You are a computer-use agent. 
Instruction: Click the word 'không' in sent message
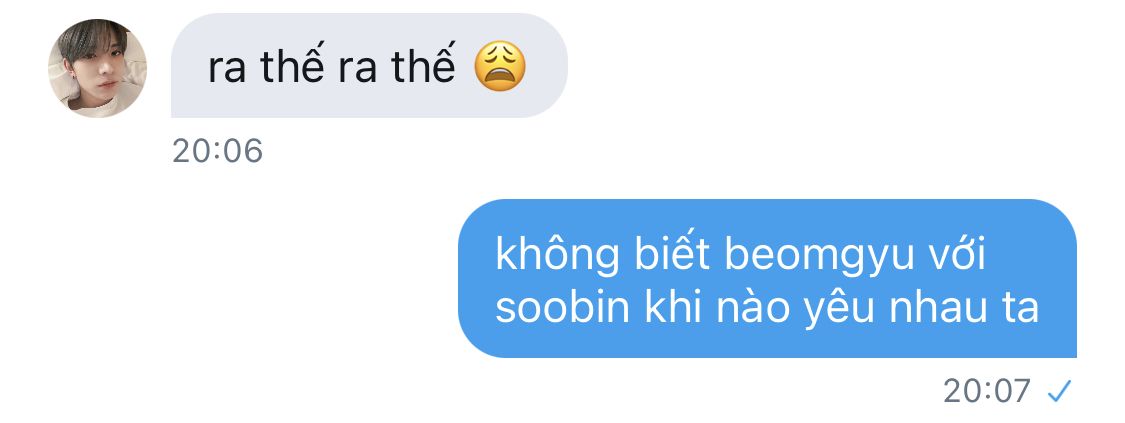(557, 257)
